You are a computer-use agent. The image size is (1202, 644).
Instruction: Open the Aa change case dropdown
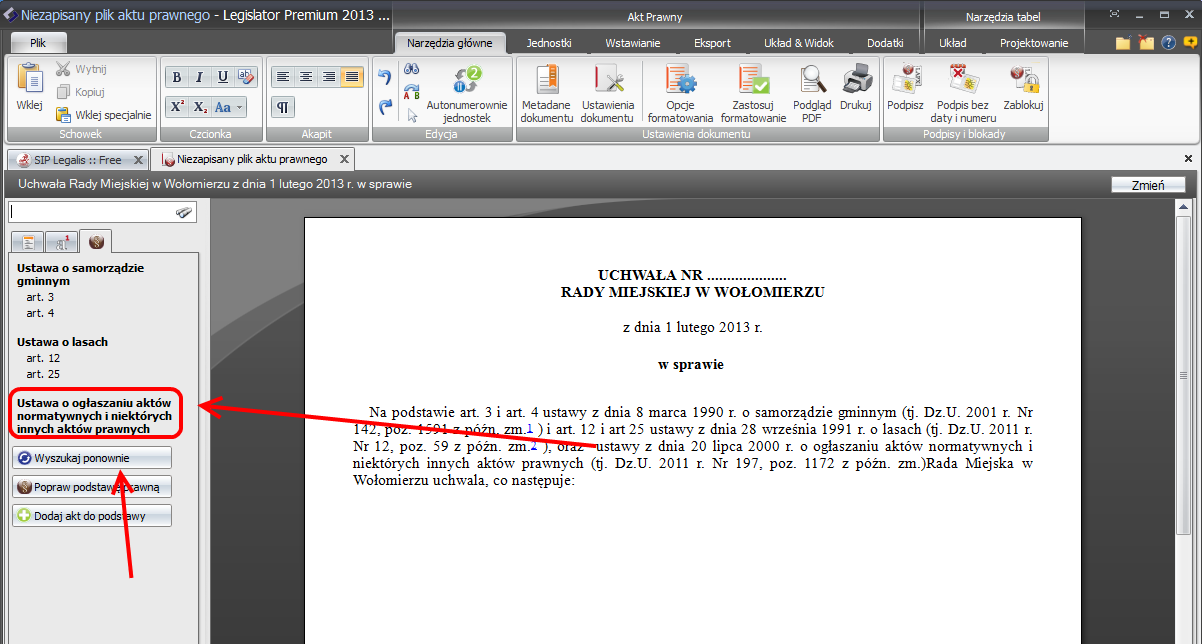pos(228,107)
